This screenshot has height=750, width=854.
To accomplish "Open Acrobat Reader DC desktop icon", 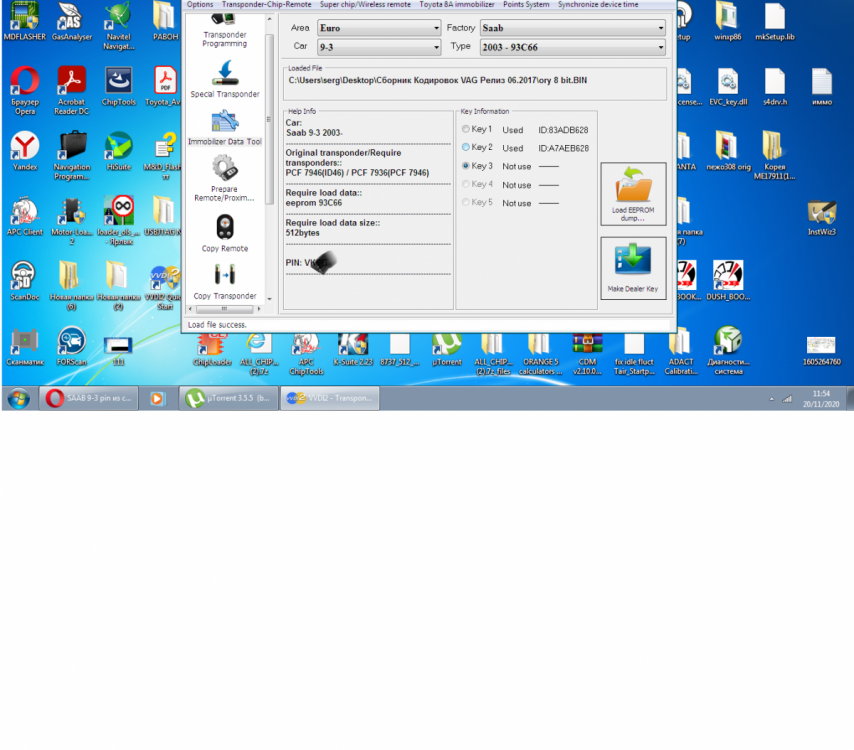I will (71, 90).
